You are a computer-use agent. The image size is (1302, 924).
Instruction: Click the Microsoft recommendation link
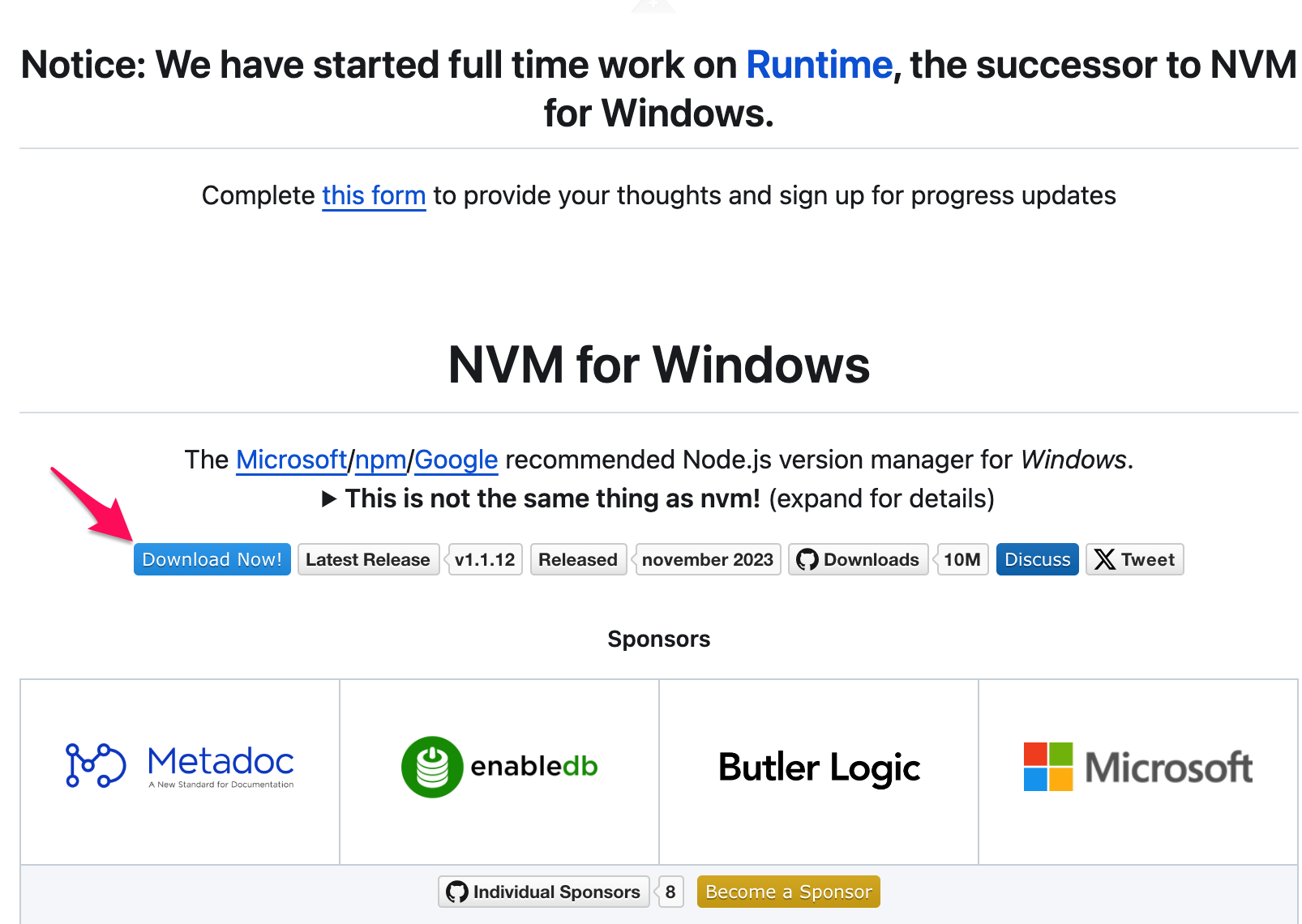pos(291,460)
